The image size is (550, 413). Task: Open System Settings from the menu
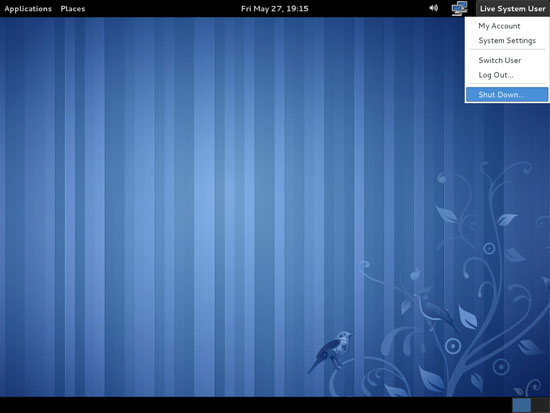507,41
